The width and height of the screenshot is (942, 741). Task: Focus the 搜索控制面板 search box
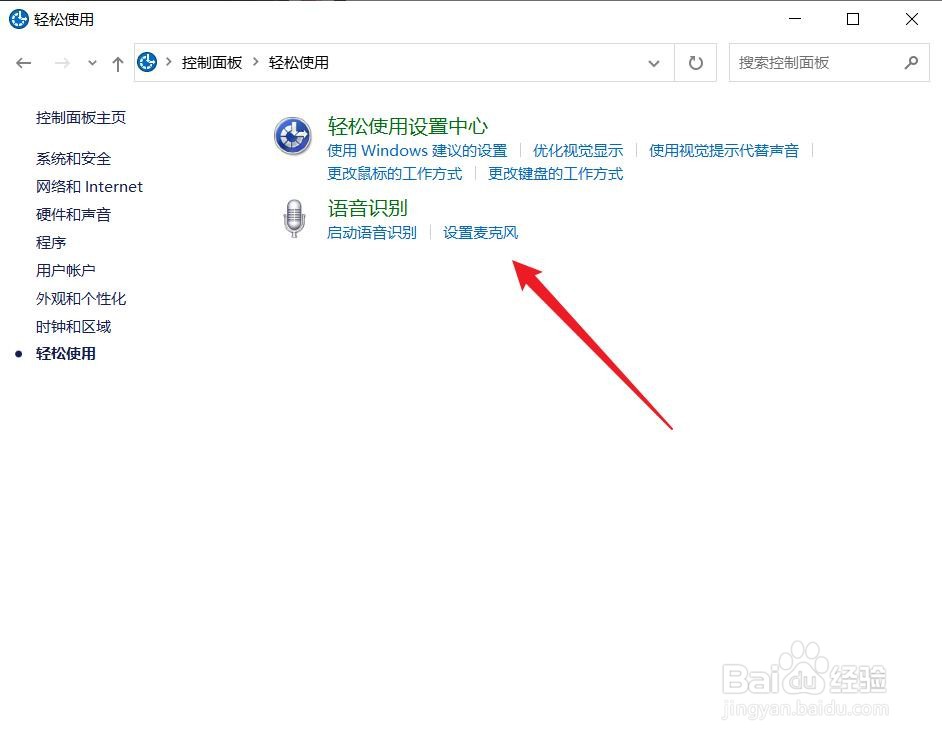tap(829, 63)
